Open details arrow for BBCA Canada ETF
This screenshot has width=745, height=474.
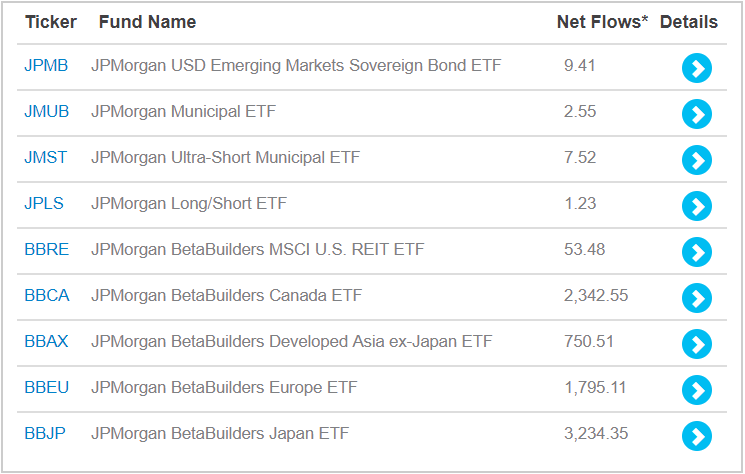[696, 298]
